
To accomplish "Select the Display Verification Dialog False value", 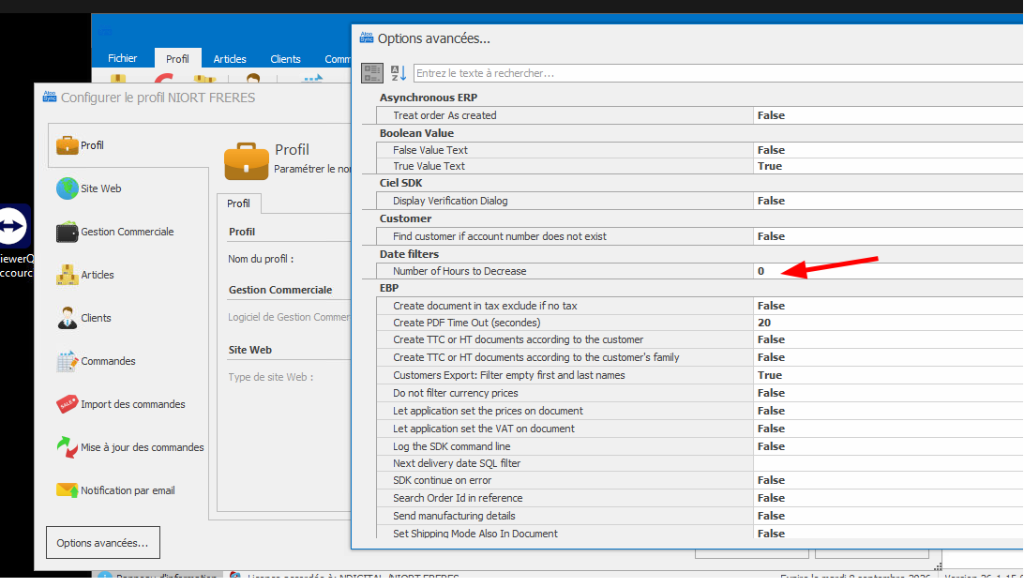I will pos(770,201).
